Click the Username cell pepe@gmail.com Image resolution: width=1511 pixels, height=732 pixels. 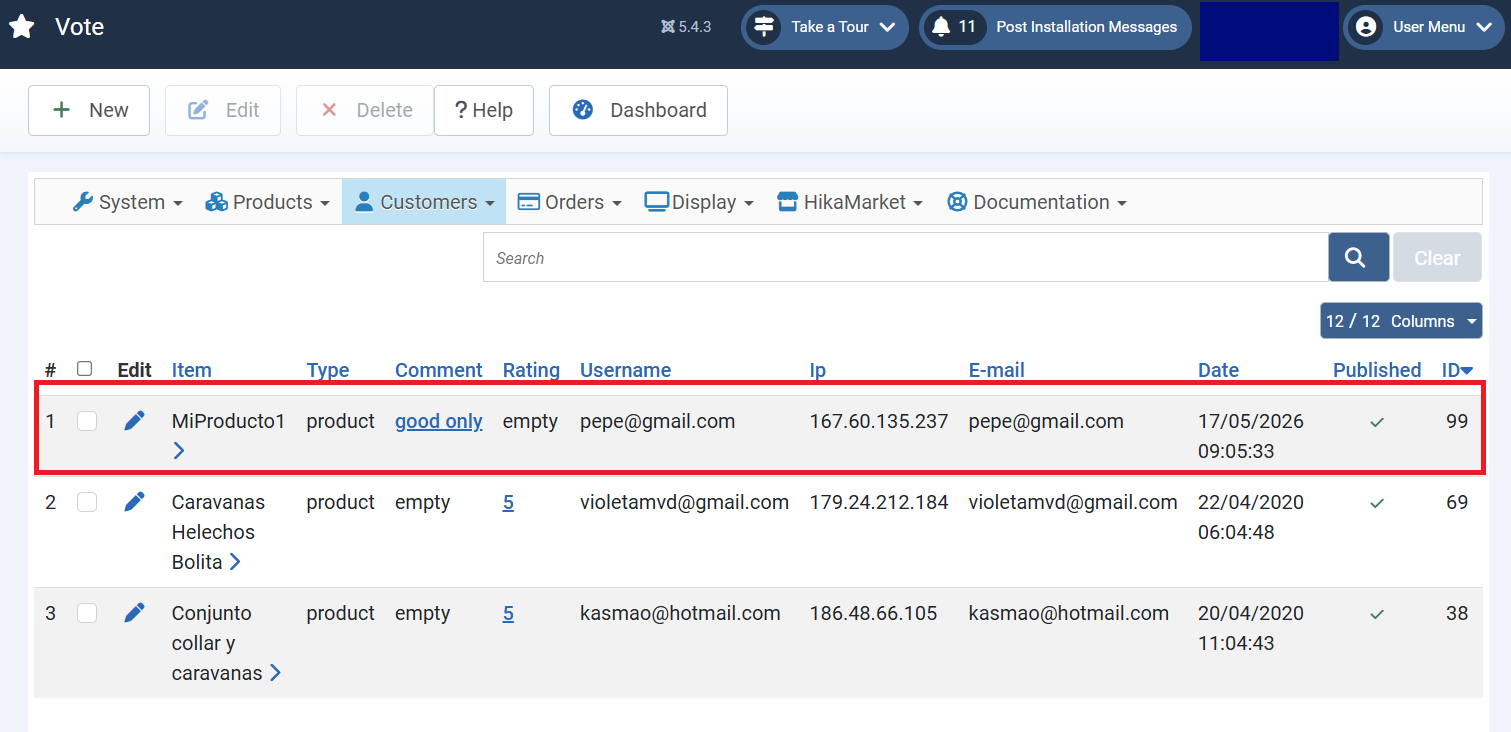[658, 421]
